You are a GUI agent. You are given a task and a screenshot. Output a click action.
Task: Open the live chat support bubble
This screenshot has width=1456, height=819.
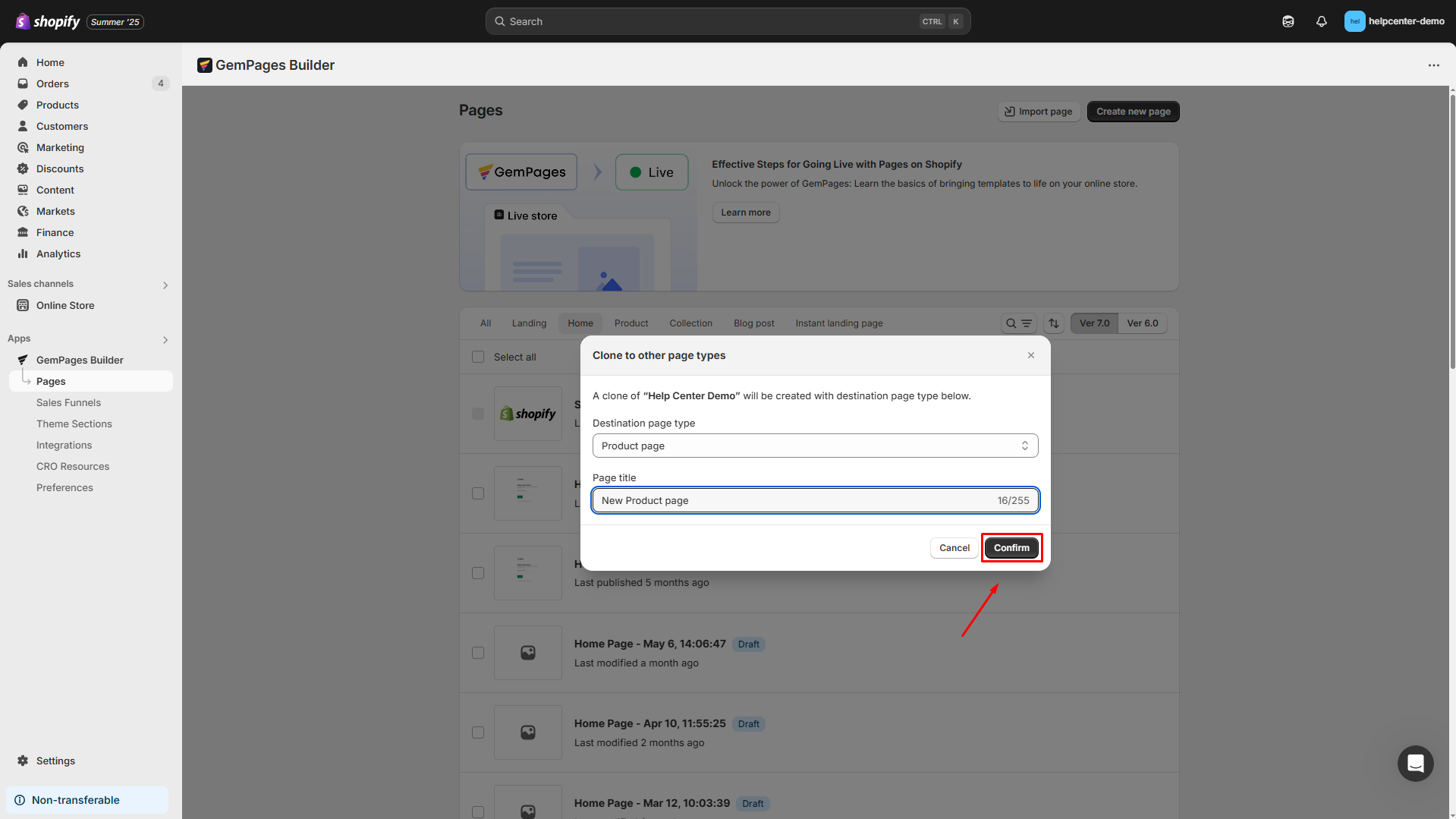[x=1415, y=764]
